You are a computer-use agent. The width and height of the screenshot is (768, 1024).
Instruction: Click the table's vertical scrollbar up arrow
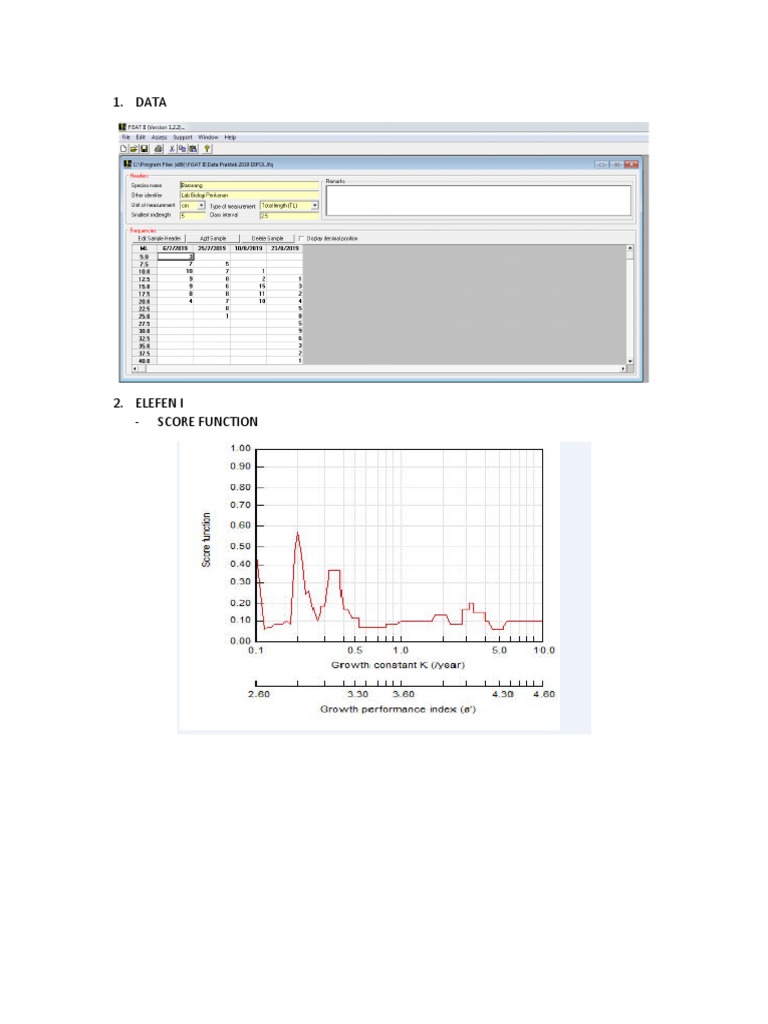[x=630, y=248]
